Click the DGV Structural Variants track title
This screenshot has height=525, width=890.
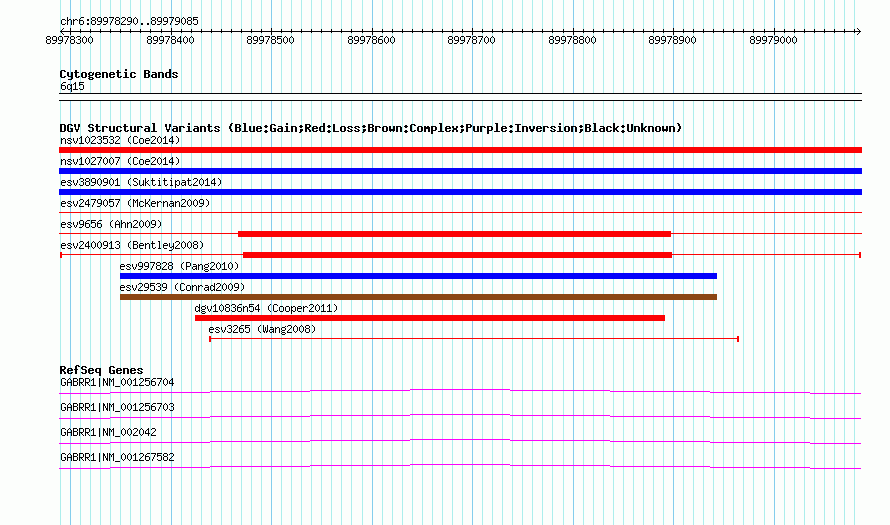371,128
